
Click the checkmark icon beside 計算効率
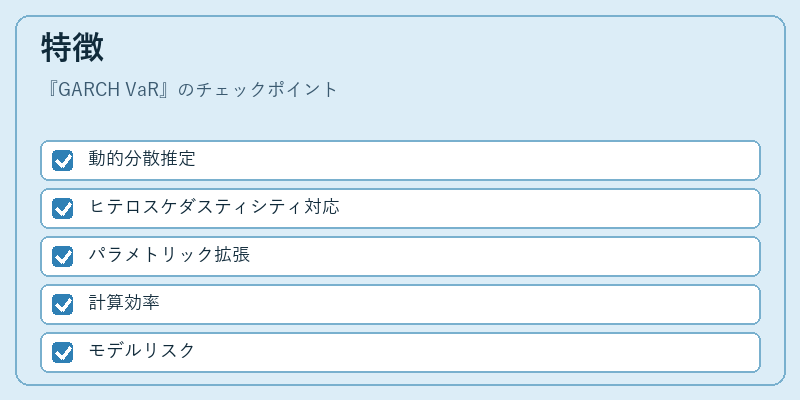tap(63, 305)
